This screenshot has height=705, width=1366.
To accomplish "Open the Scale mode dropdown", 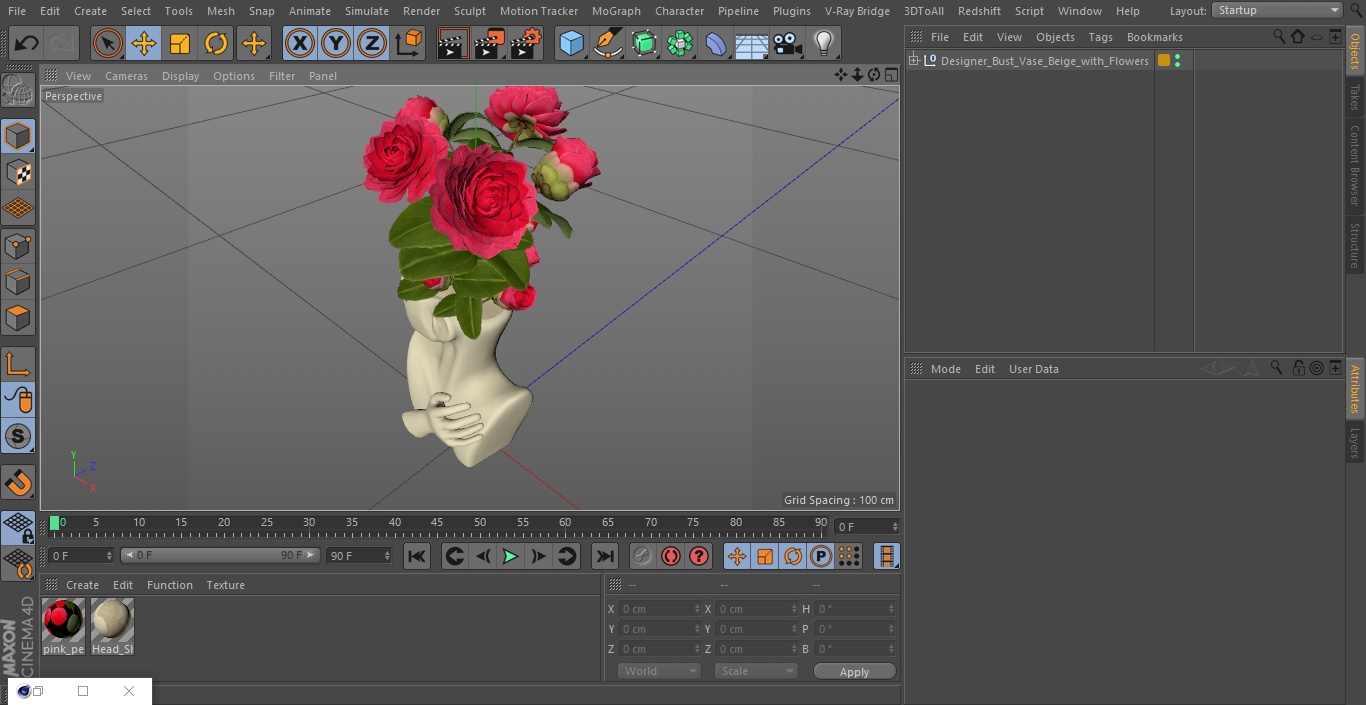I will [x=755, y=671].
